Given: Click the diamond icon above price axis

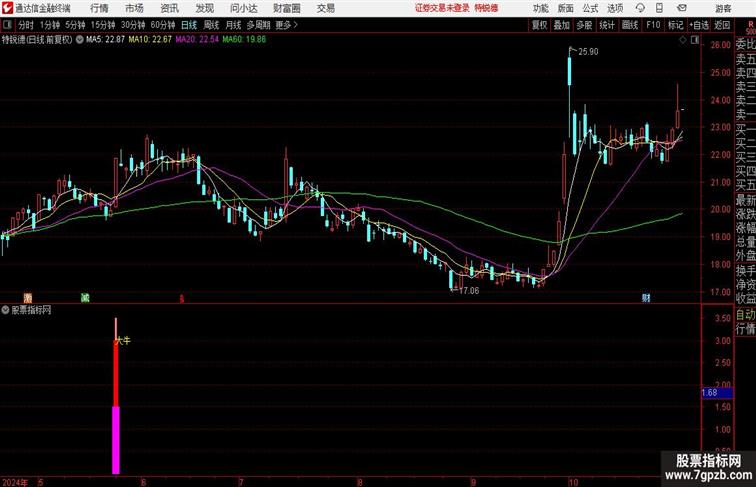Looking at the screenshot, I should (683, 40).
